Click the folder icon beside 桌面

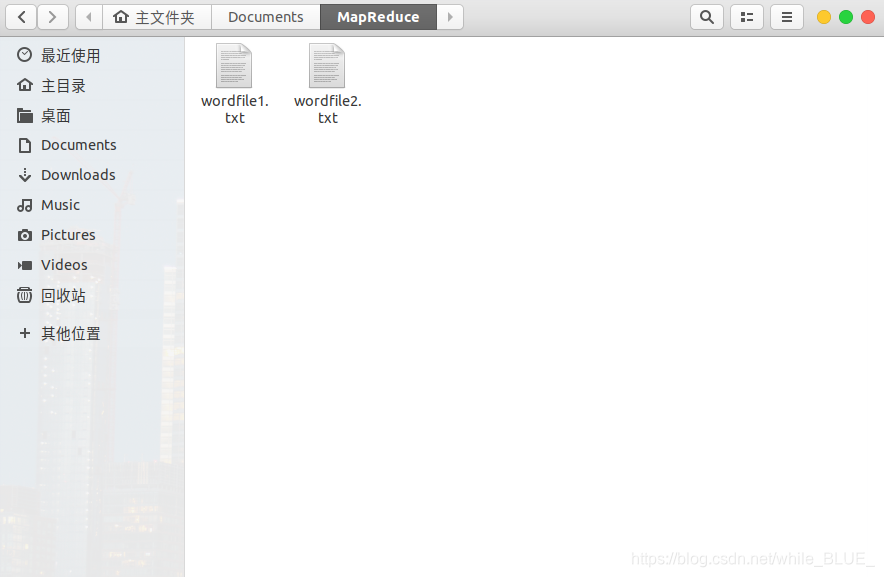[24, 116]
